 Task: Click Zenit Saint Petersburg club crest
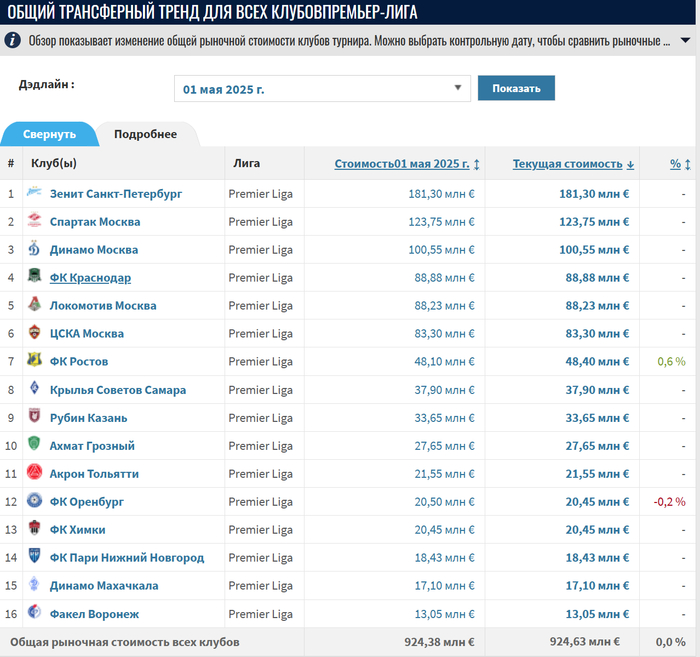point(34,192)
